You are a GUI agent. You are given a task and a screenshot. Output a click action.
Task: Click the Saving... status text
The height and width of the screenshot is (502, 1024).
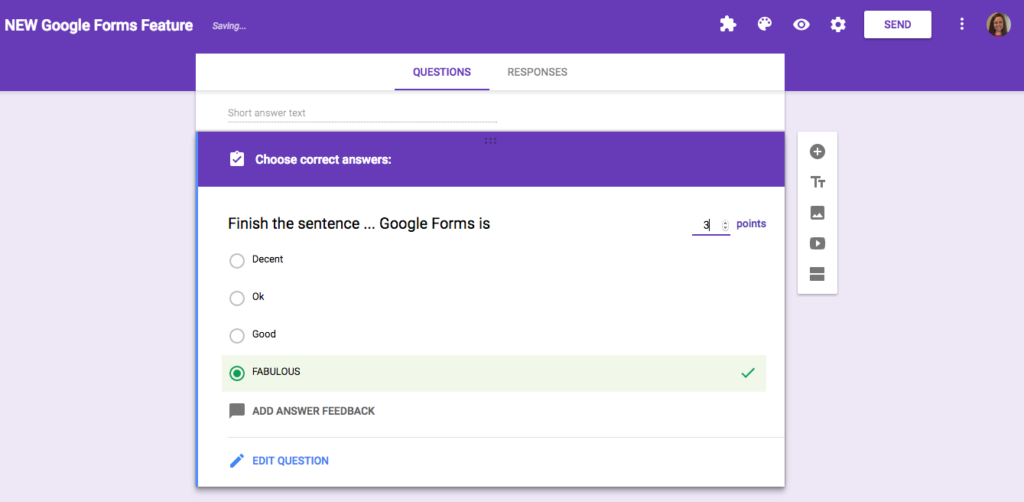229,27
